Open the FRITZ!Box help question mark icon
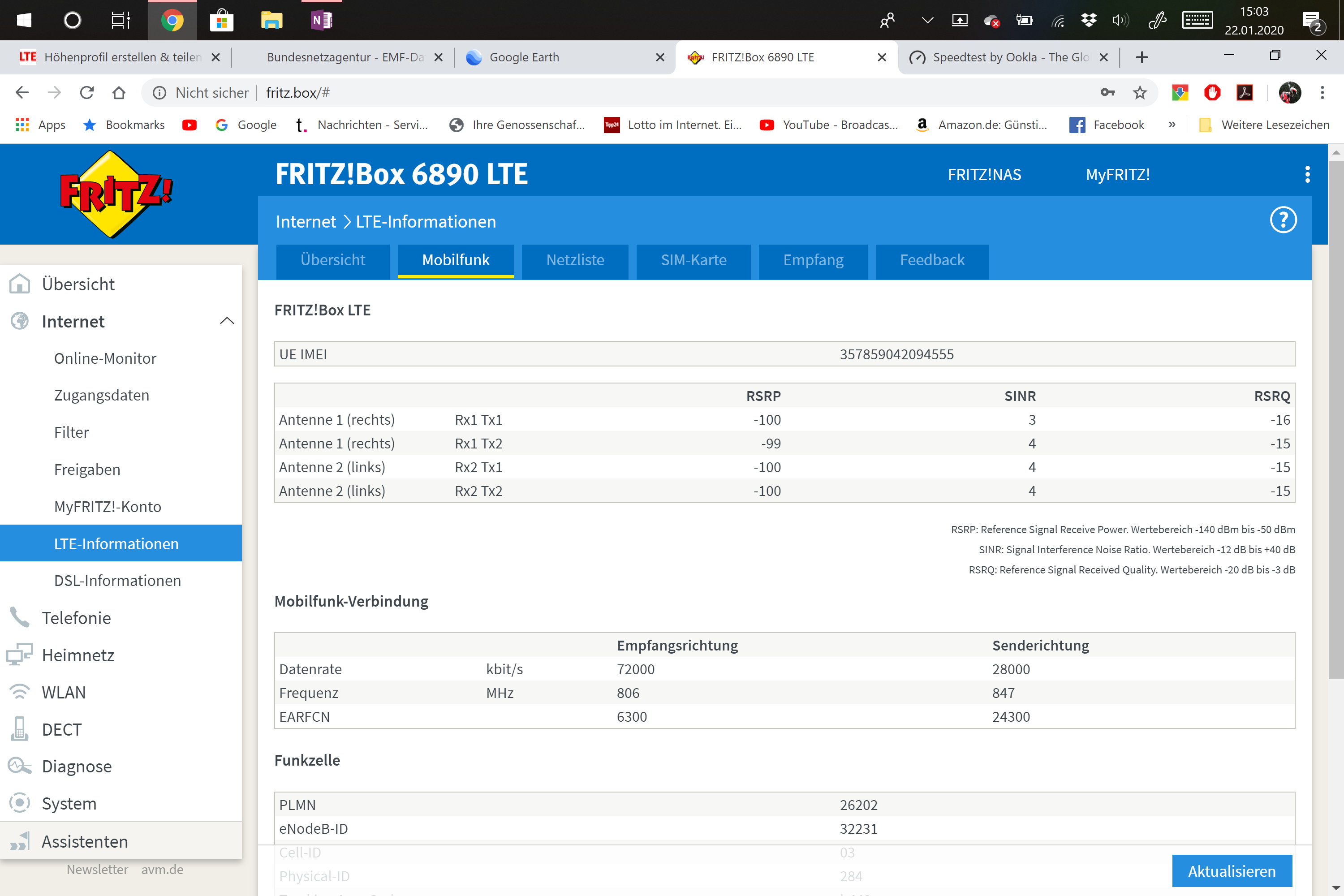Image resolution: width=1344 pixels, height=896 pixels. pyautogui.click(x=1283, y=220)
